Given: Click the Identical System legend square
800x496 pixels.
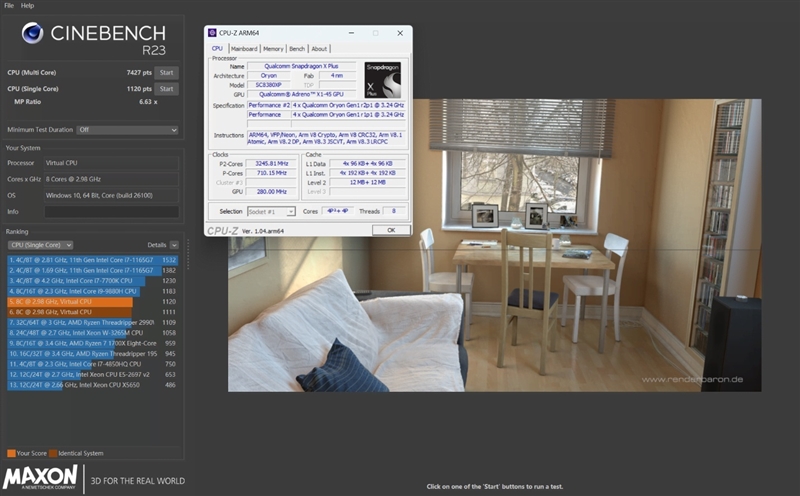Looking at the screenshot, I should (x=53, y=453).
